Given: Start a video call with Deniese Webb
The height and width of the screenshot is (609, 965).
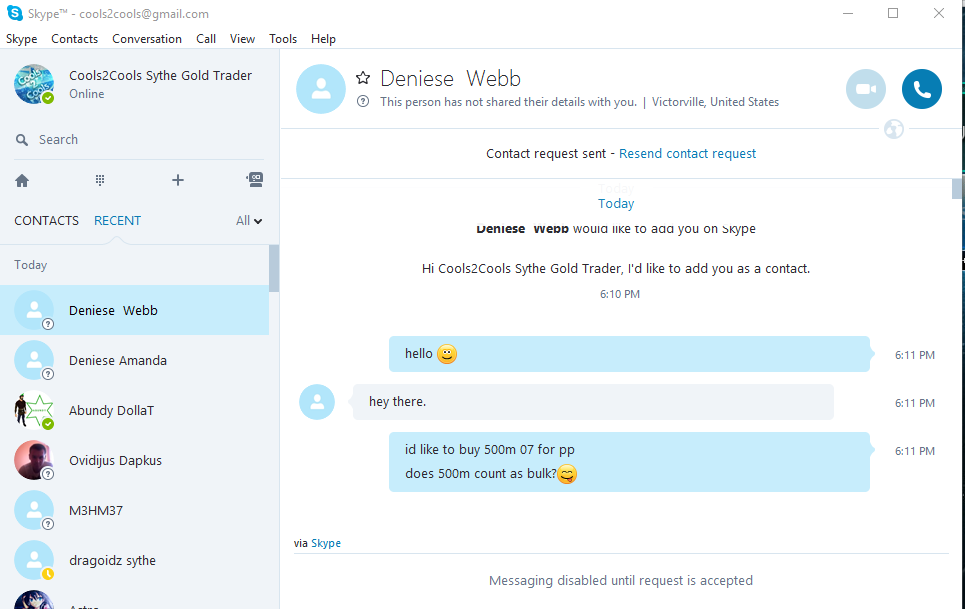Looking at the screenshot, I should tap(866, 89).
